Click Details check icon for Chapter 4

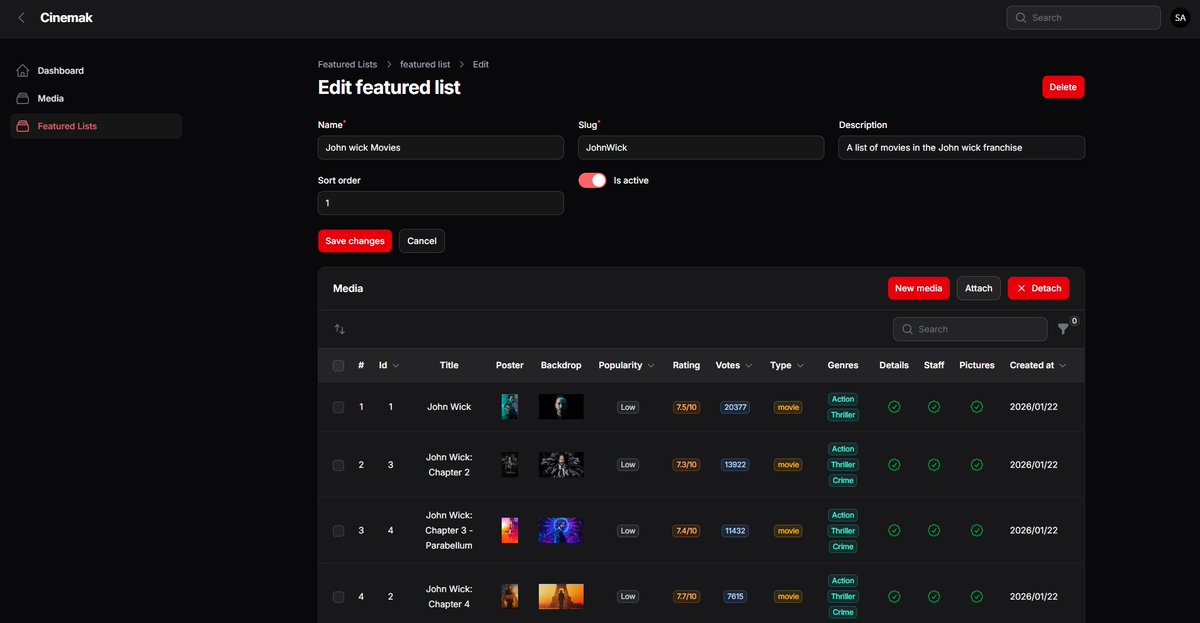pos(894,597)
